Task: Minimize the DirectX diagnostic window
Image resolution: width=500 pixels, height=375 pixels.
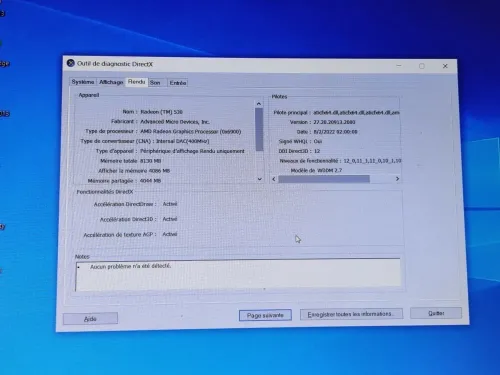Action: pyautogui.click(x=399, y=66)
